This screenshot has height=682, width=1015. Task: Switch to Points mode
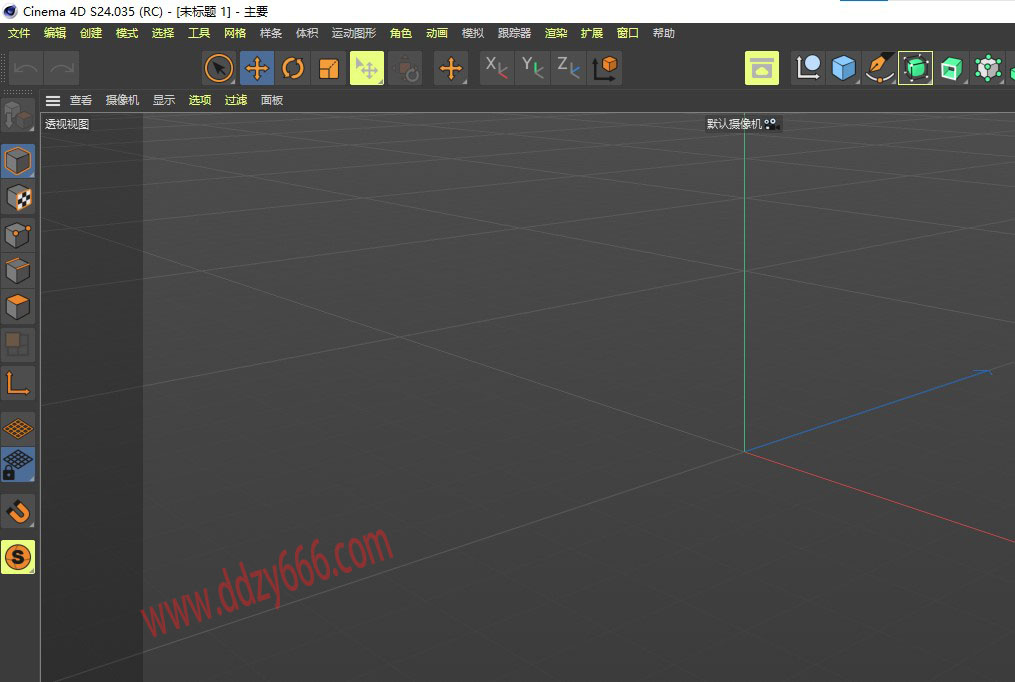coord(18,234)
